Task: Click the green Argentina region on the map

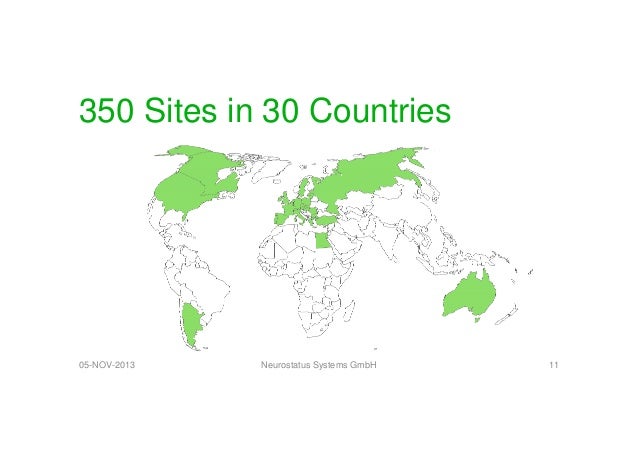Action: click(x=192, y=324)
